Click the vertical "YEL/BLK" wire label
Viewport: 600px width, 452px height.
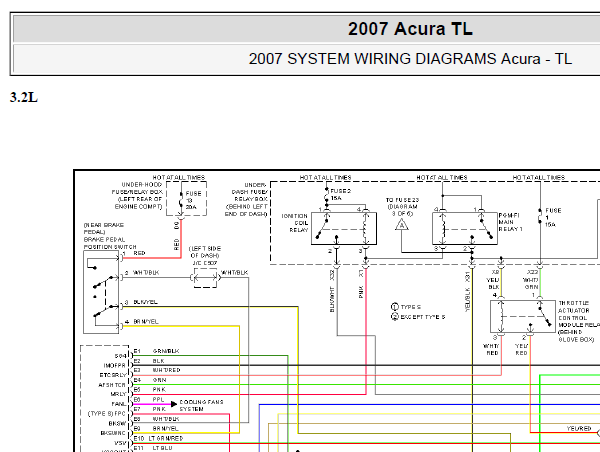tap(467, 300)
